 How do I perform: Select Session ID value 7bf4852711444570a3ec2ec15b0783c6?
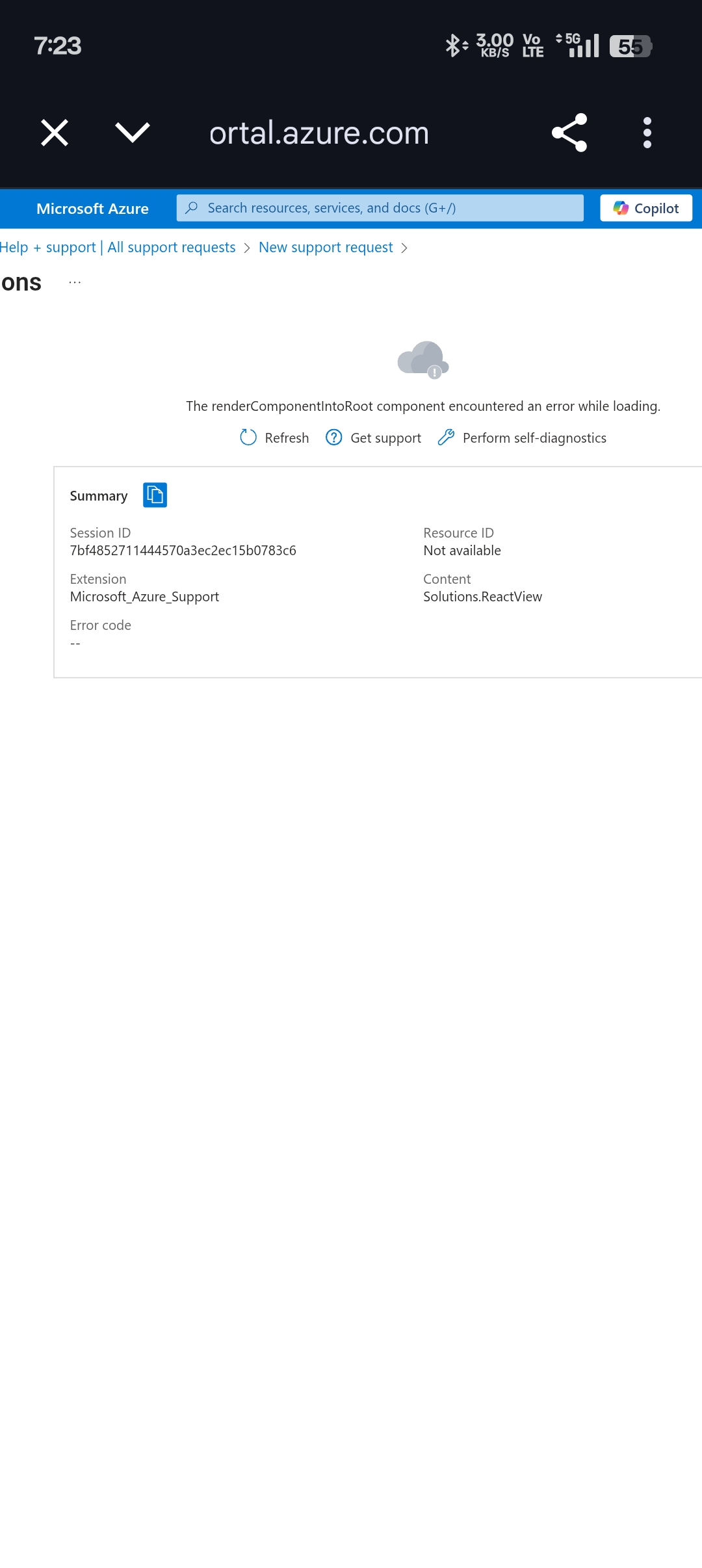183,551
